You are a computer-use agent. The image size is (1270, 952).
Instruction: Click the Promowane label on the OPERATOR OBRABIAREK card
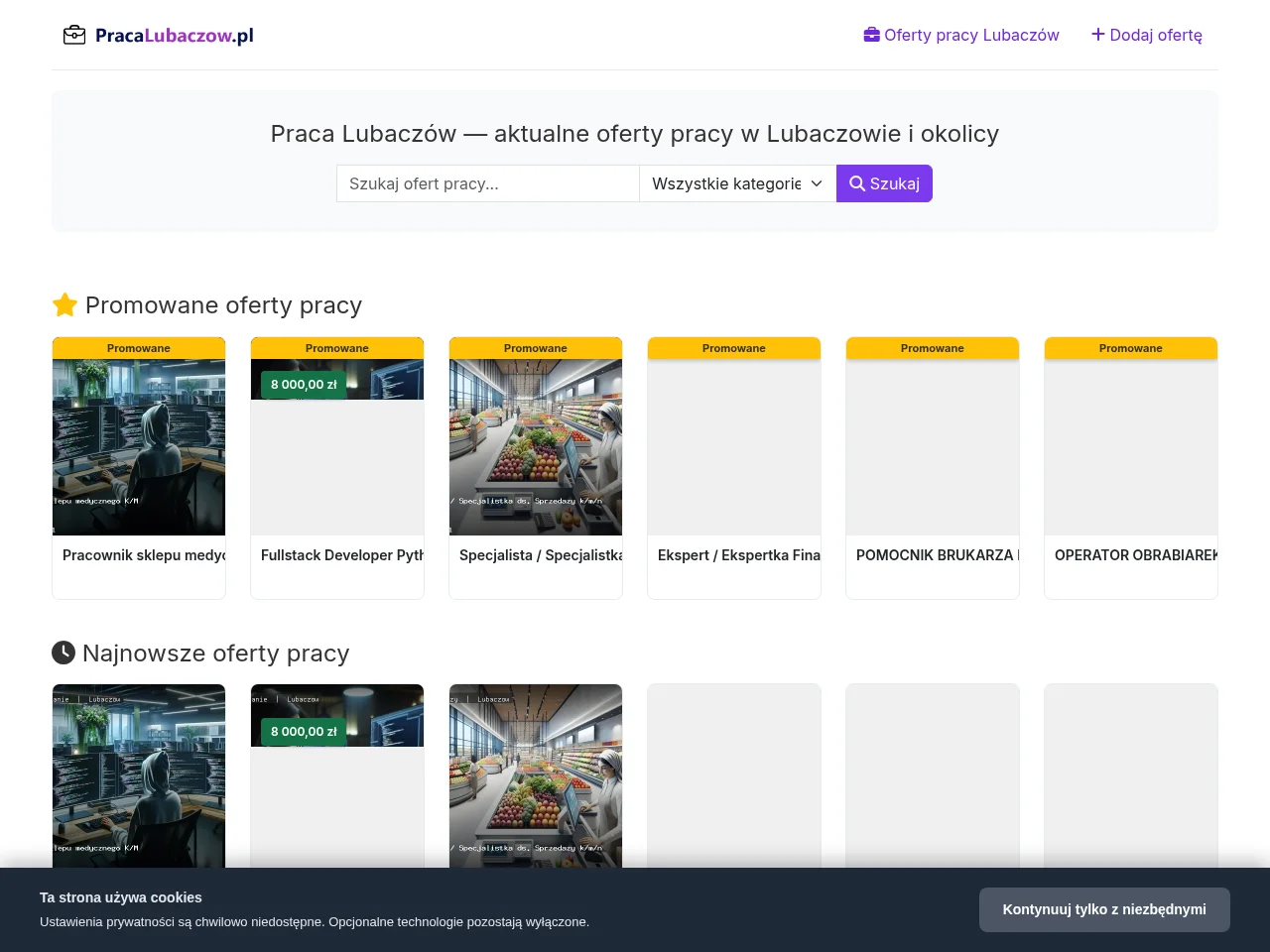coord(1131,348)
